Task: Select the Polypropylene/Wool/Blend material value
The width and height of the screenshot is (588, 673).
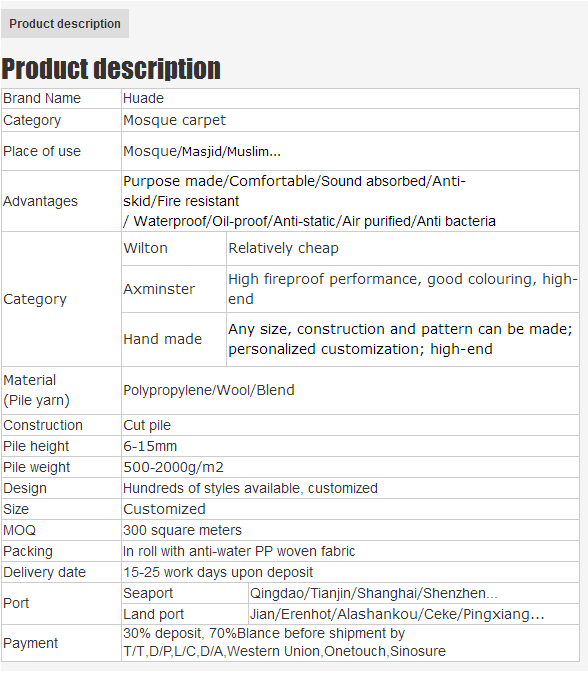Action: [209, 390]
